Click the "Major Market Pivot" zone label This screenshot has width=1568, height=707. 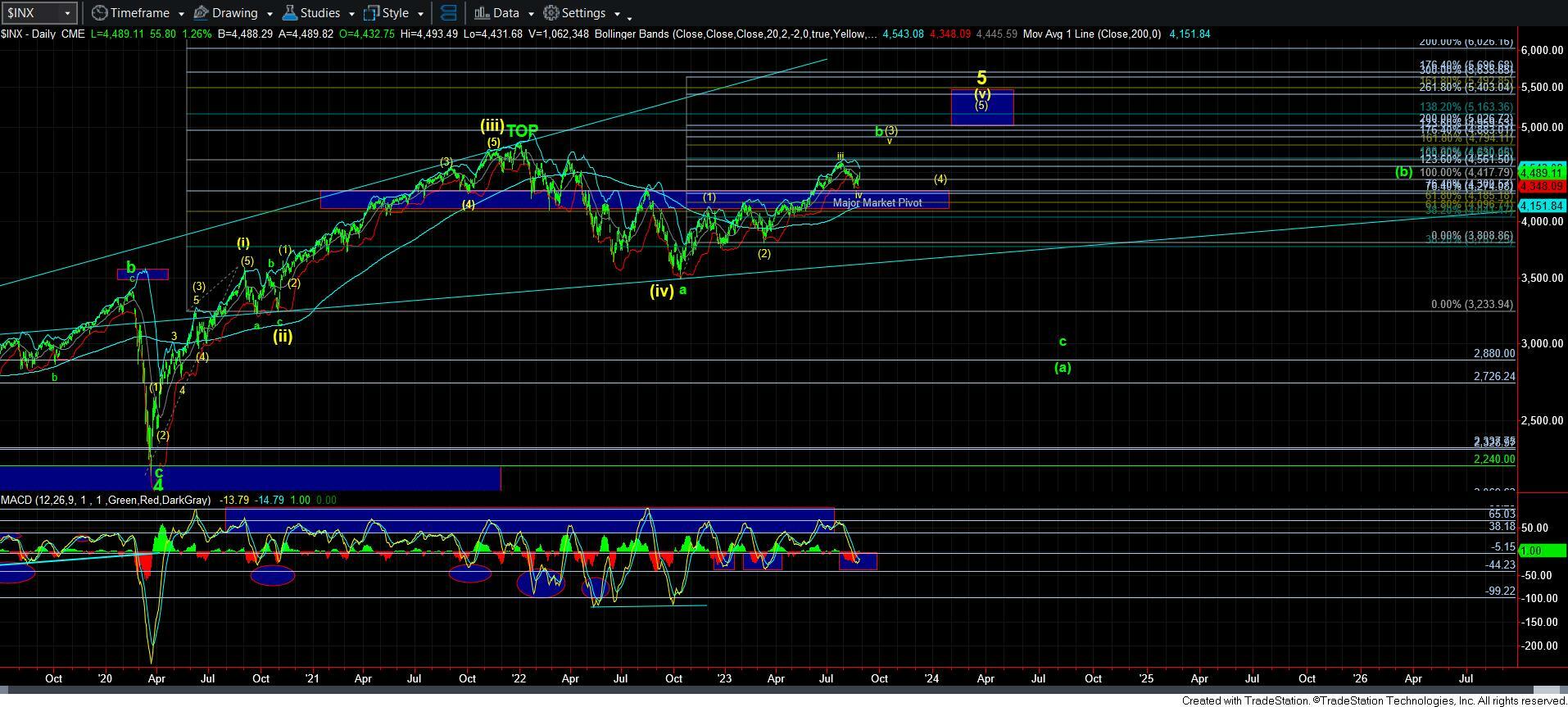(877, 202)
